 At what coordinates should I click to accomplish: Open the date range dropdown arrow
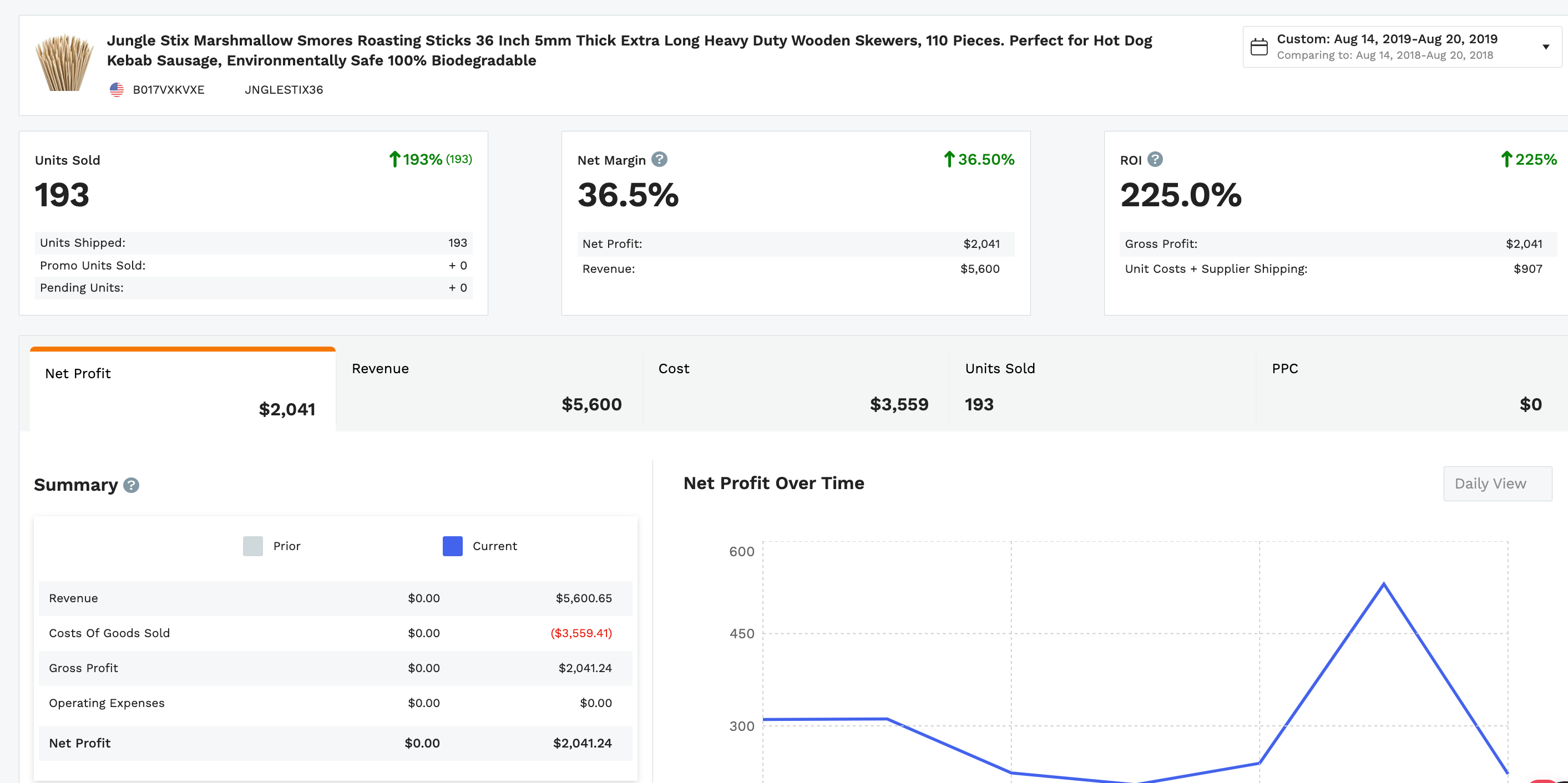(1545, 47)
